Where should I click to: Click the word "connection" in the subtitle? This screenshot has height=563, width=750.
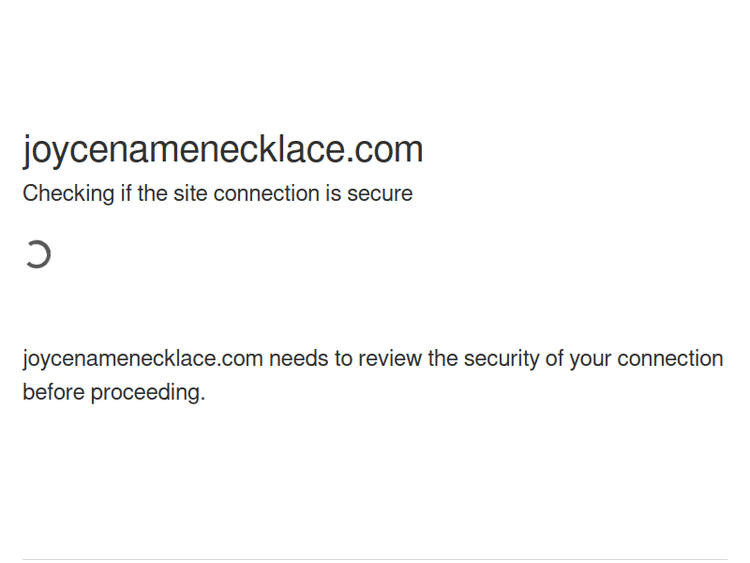coord(265,194)
